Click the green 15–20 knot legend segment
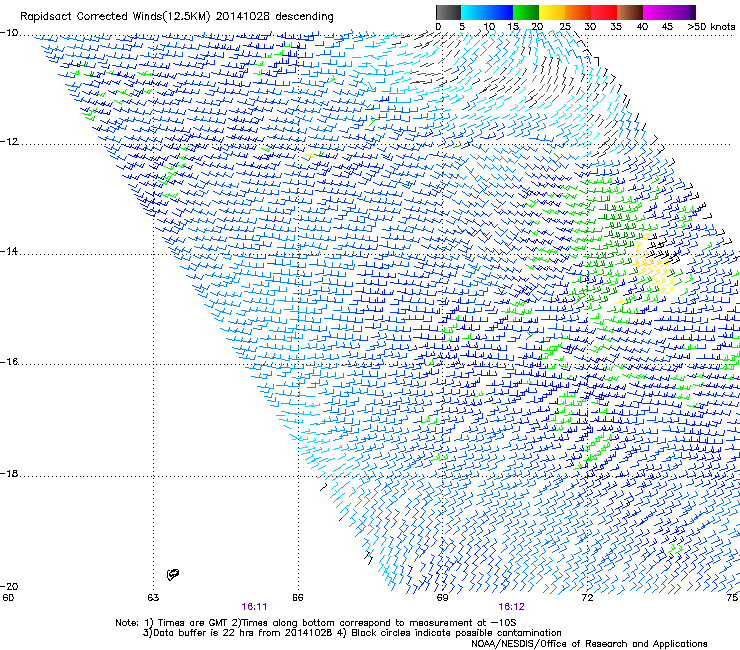740x650 pixels. [526, 12]
